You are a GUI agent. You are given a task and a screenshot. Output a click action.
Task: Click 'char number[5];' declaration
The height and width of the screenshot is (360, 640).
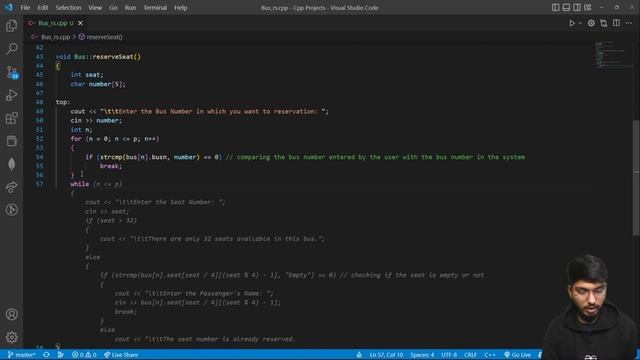[x=98, y=84]
